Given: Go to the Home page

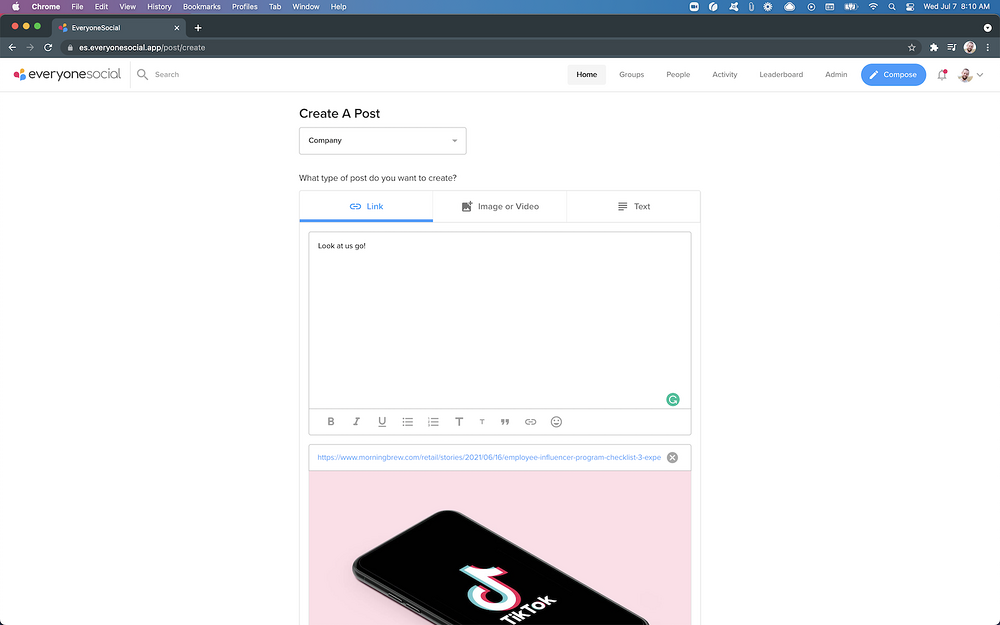Looking at the screenshot, I should point(587,75).
